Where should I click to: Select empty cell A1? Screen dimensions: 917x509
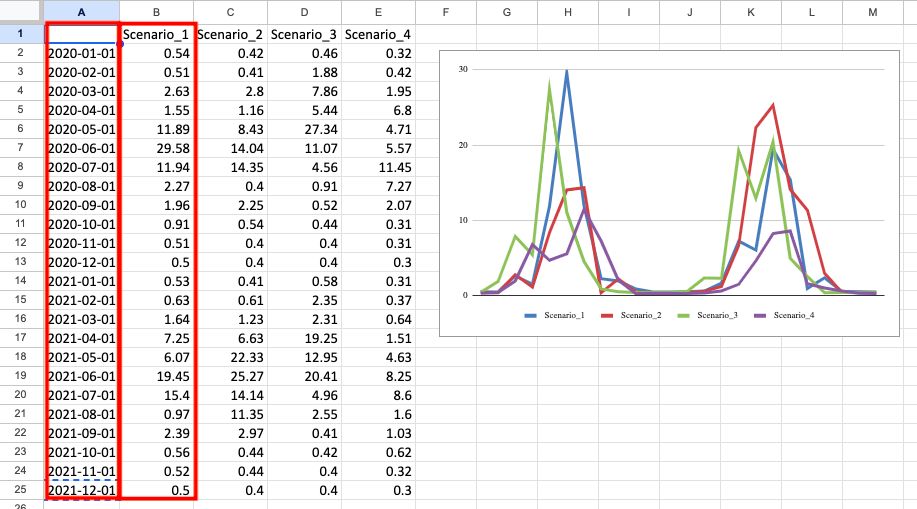pos(82,34)
